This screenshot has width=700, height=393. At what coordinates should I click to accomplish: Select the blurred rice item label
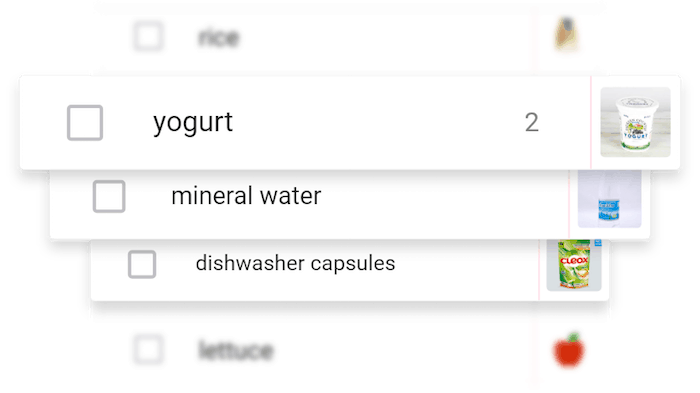click(219, 38)
